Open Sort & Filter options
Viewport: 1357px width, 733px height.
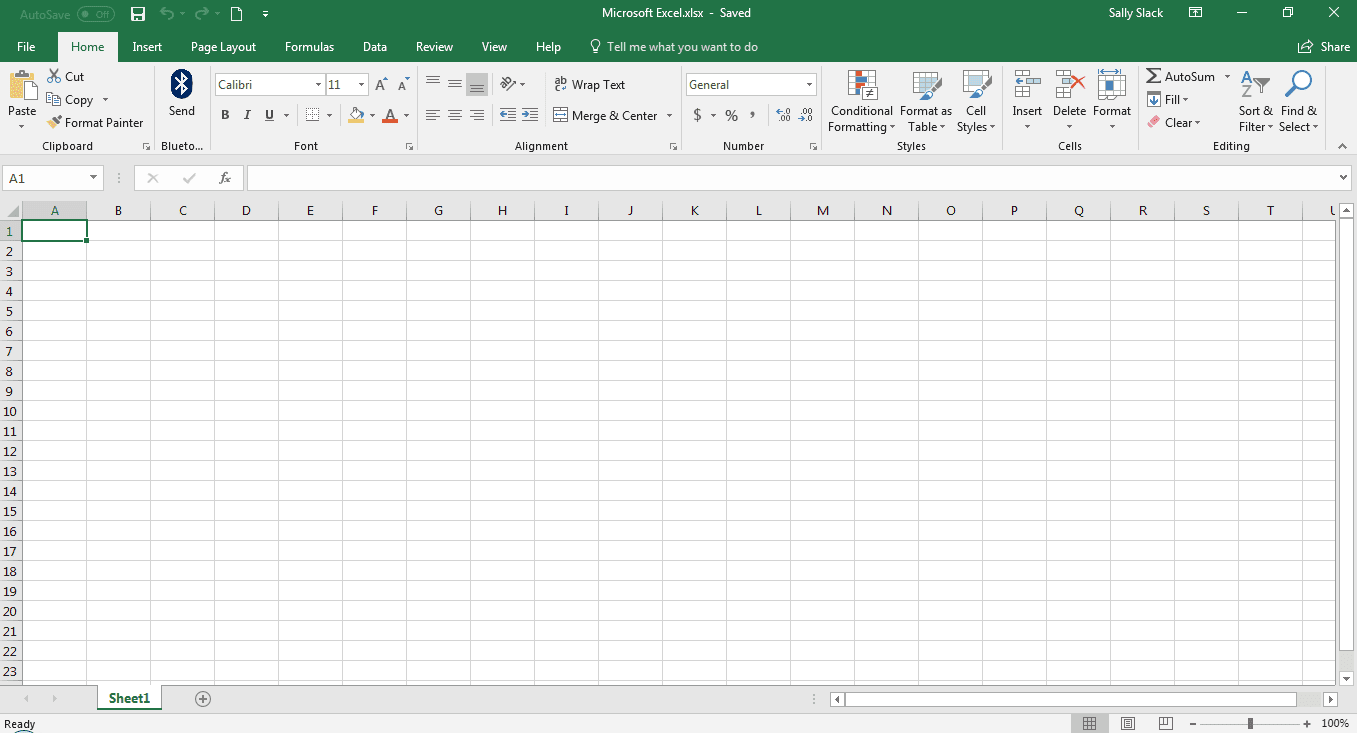point(1255,101)
